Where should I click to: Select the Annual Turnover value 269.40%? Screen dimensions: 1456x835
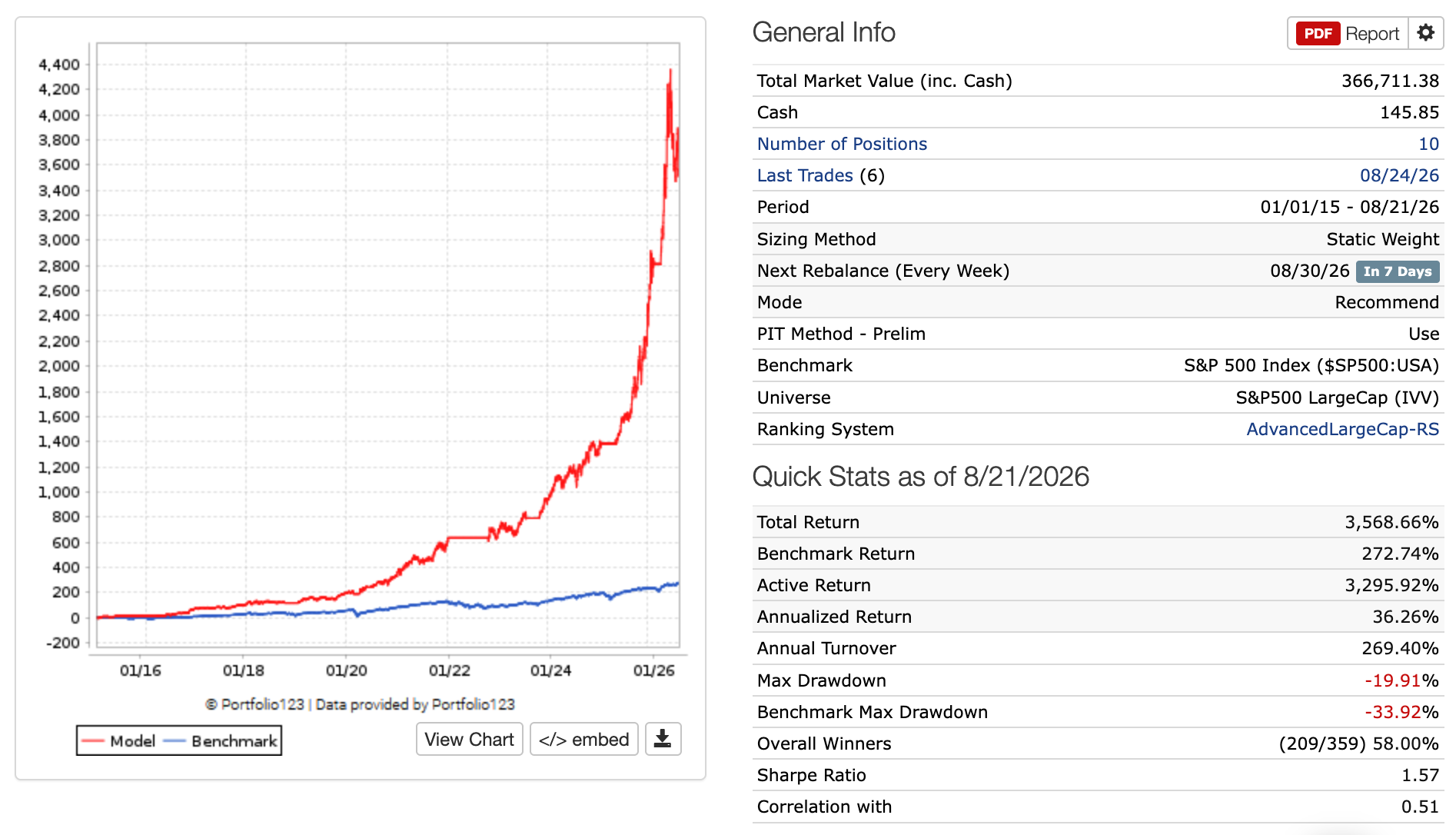point(1400,648)
